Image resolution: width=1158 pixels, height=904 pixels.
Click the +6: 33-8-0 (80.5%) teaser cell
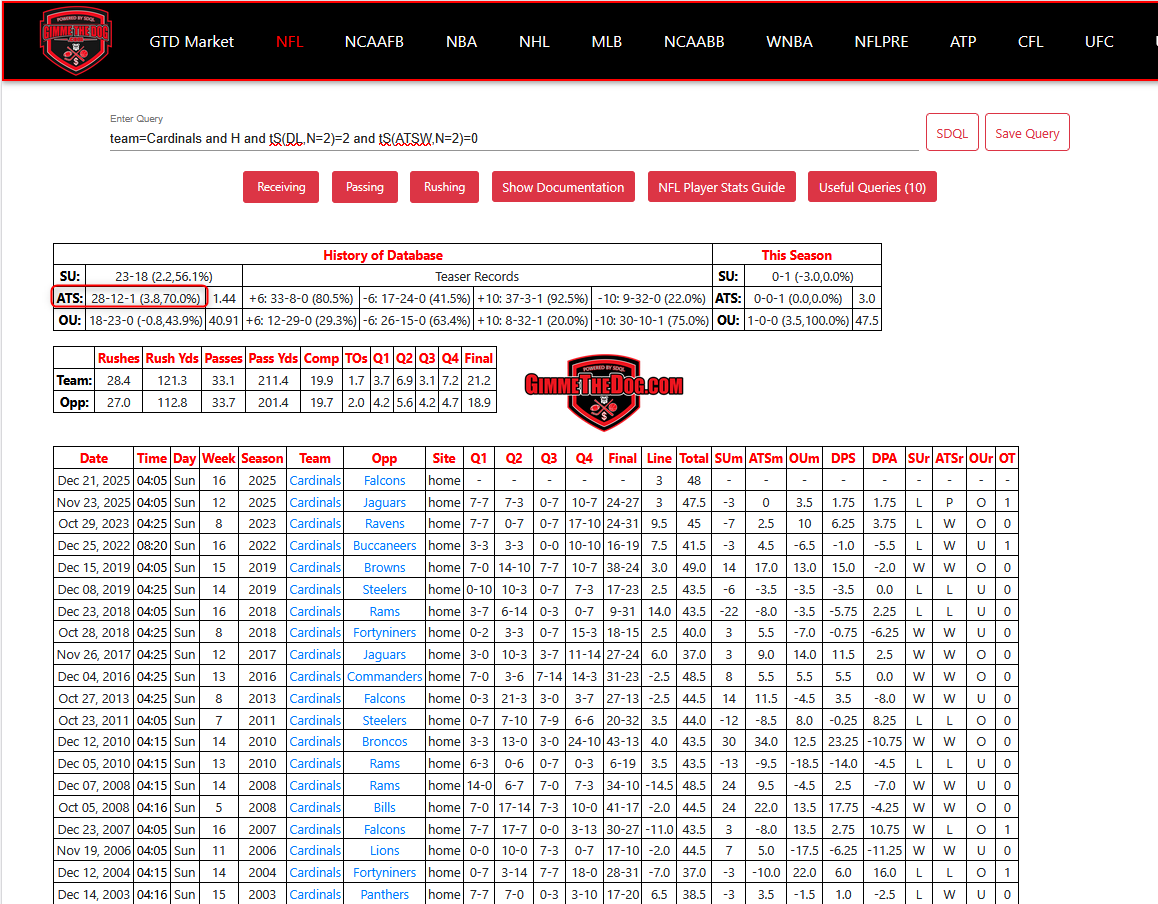pos(301,298)
